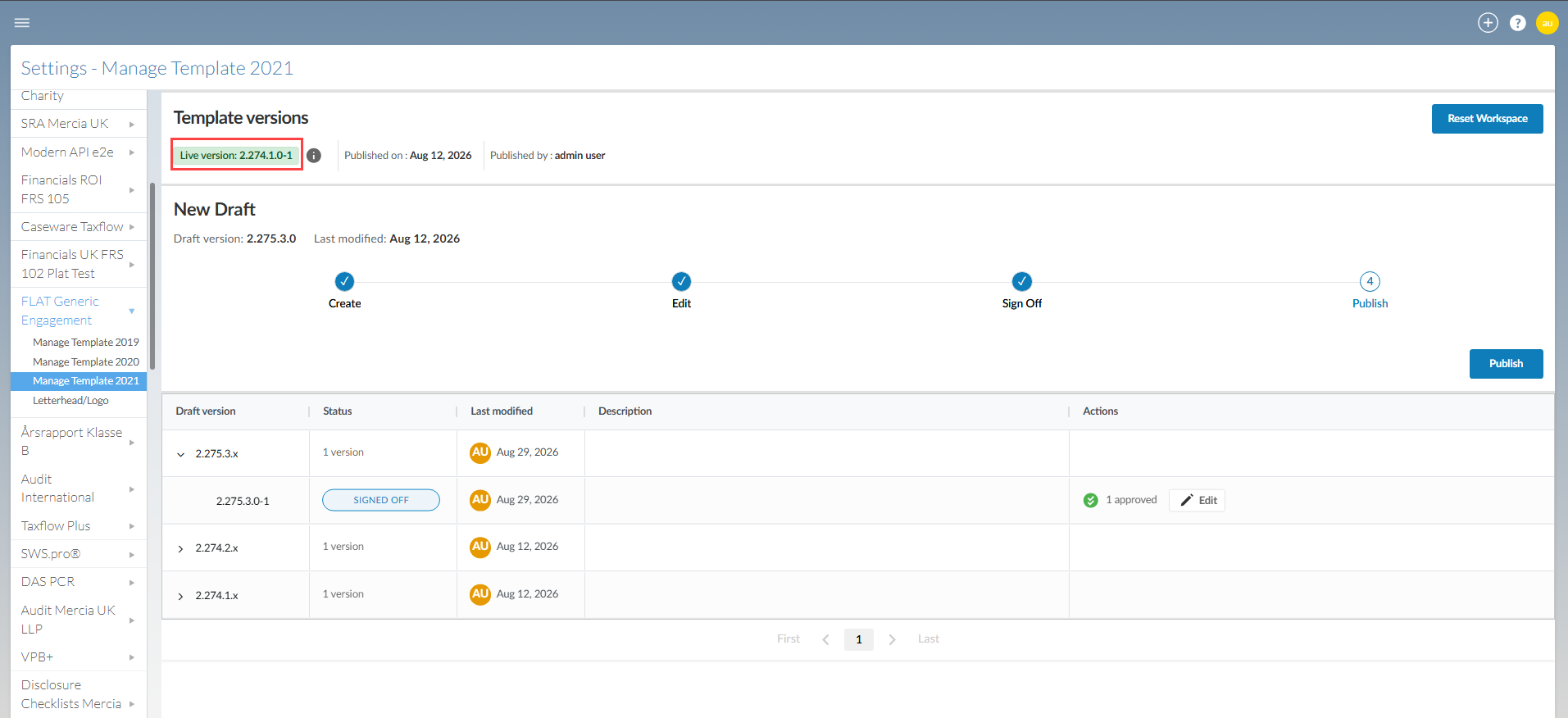The height and width of the screenshot is (718, 1568).
Task: Go to previous page arrow
Action: tap(825, 639)
